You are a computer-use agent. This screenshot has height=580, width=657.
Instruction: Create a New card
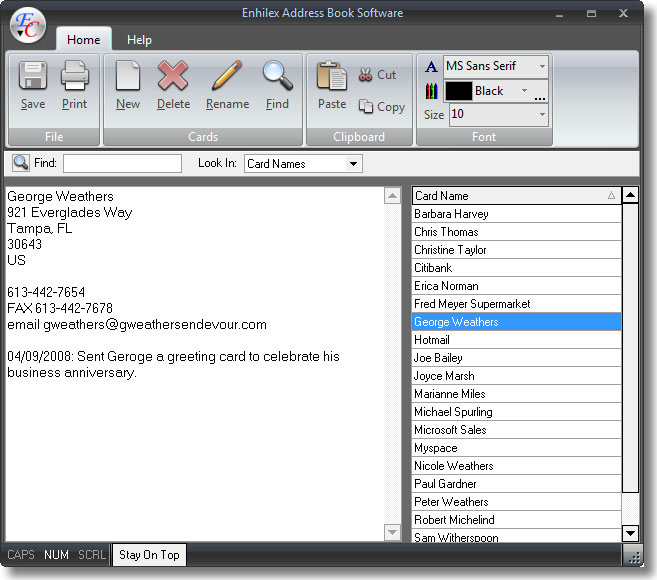click(x=128, y=85)
